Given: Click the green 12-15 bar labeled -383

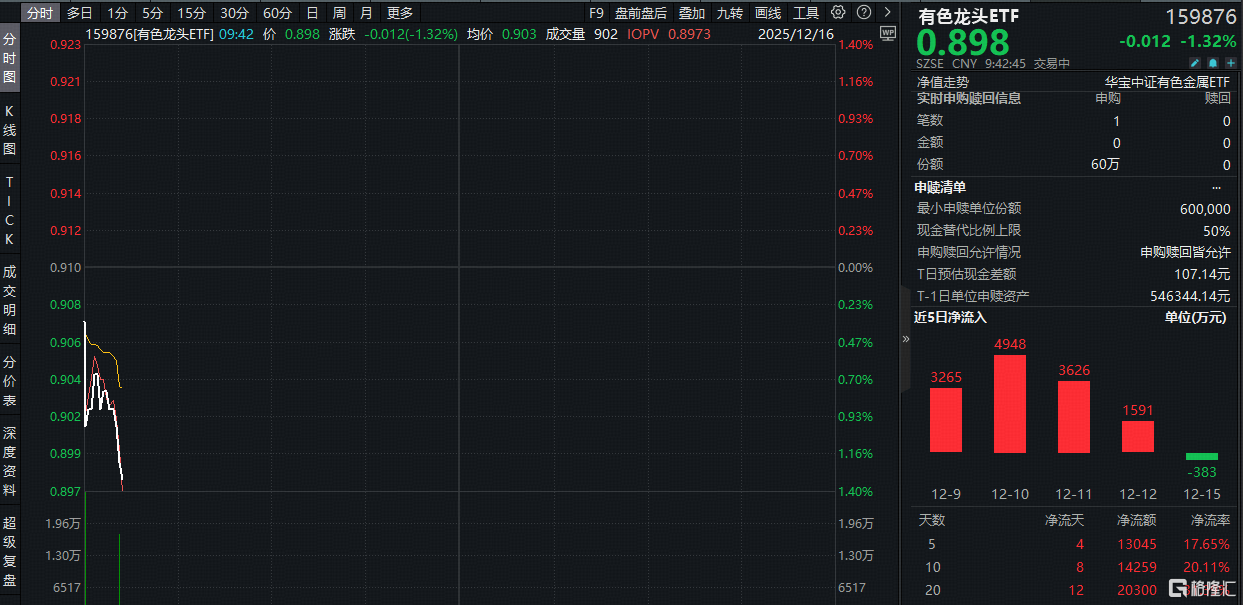Looking at the screenshot, I should point(1202,456).
